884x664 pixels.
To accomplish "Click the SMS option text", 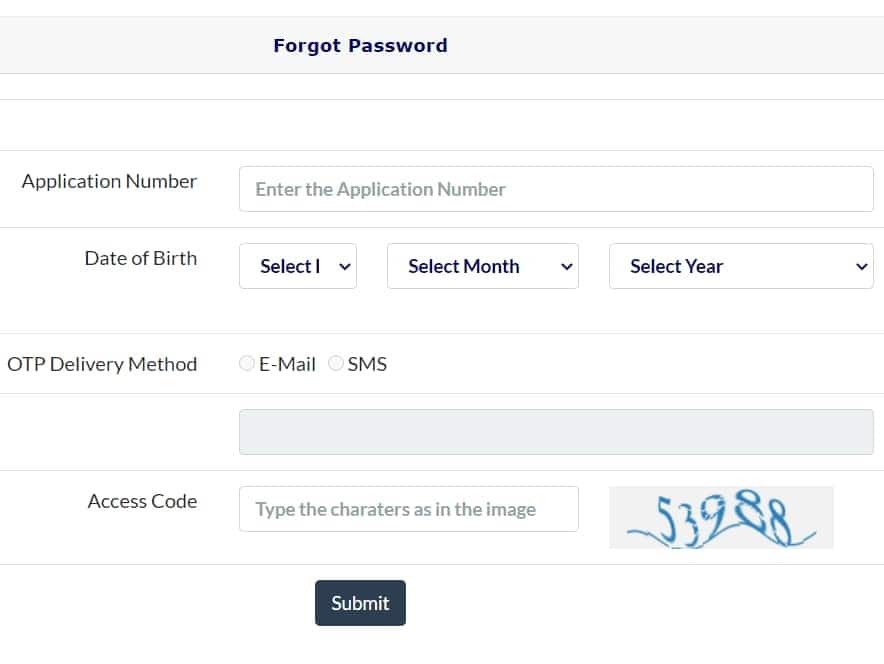I will (x=367, y=364).
